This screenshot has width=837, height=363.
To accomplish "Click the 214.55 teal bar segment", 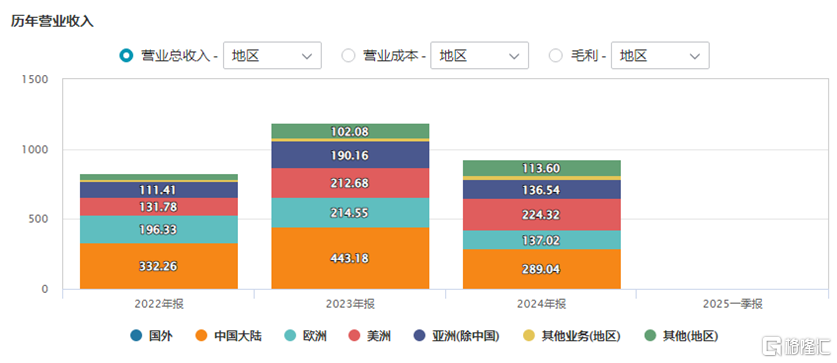I will point(350,212).
